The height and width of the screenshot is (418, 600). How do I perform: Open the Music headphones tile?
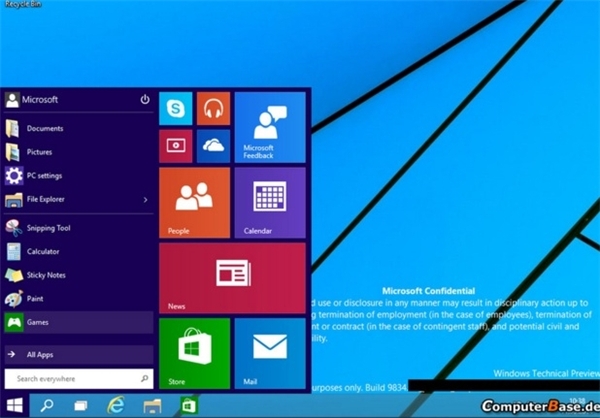tap(214, 108)
